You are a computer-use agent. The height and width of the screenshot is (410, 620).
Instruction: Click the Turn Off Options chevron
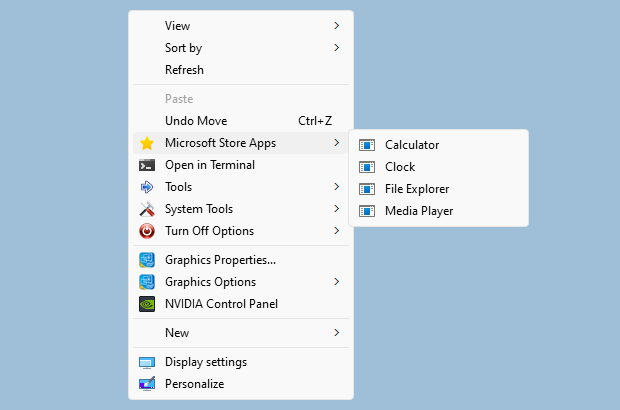point(336,231)
